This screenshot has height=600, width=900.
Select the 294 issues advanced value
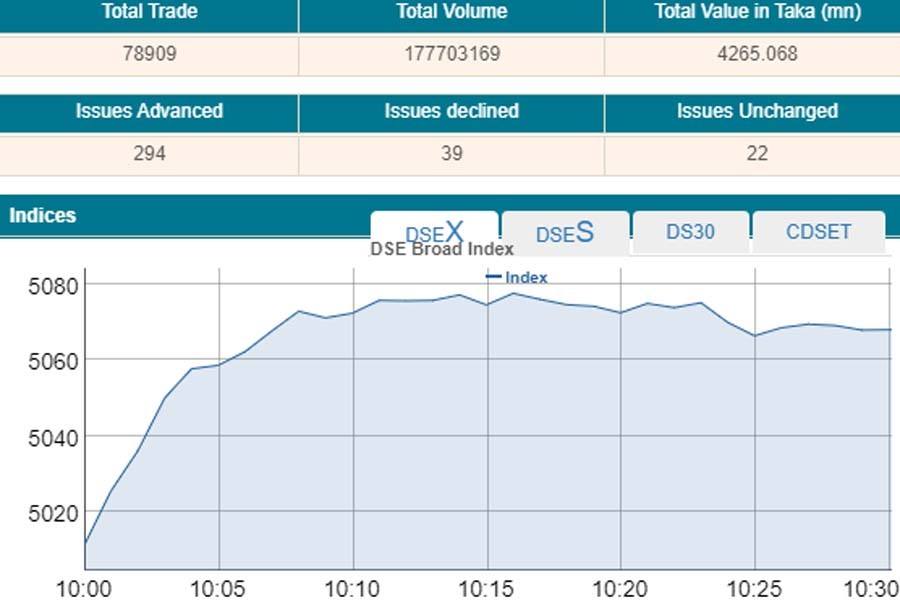click(149, 153)
